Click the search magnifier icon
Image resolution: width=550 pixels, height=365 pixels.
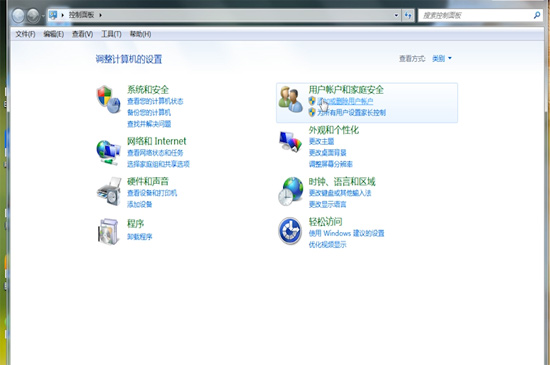coord(537,15)
